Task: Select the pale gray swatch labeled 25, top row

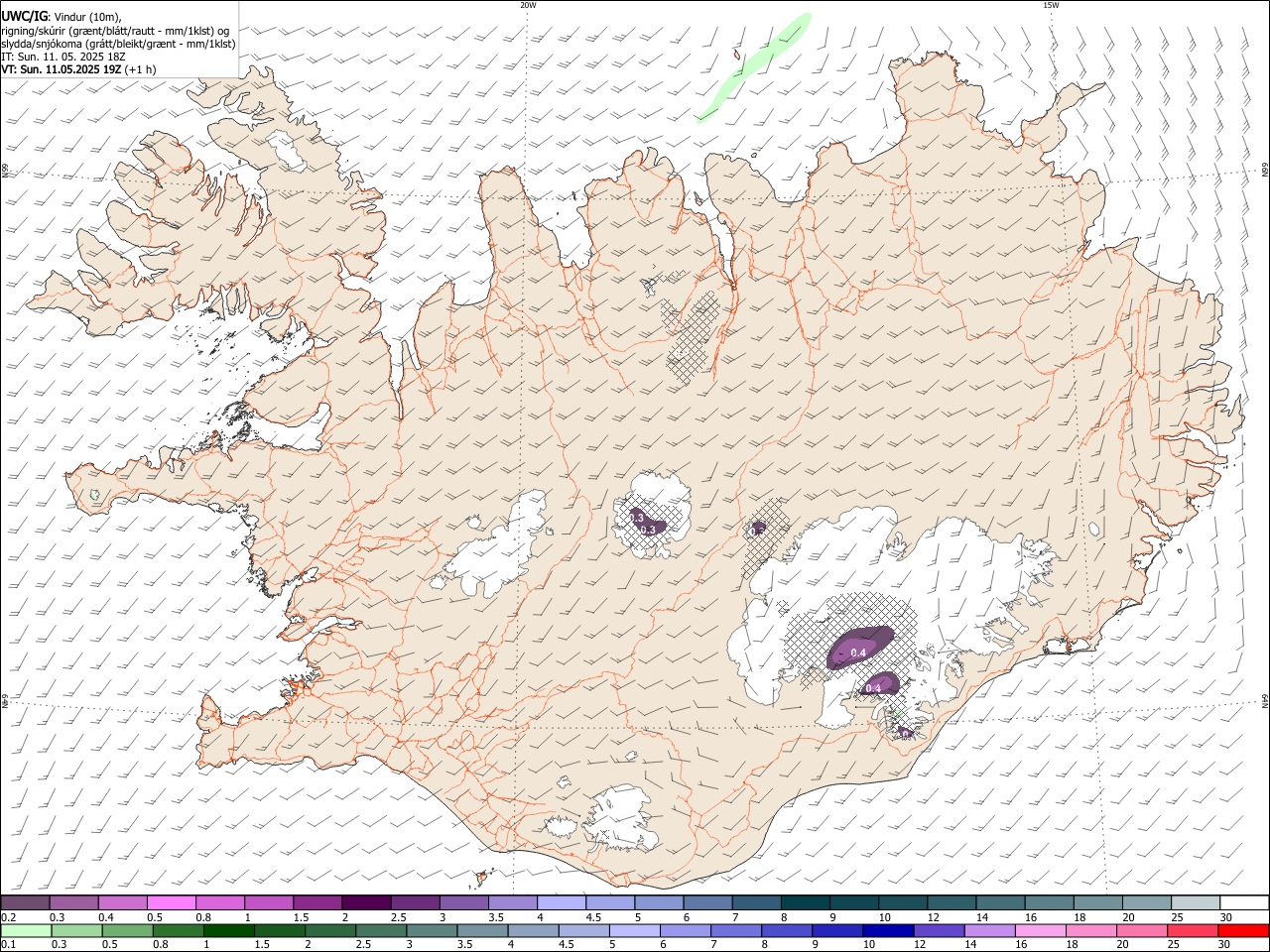Action: (1195, 902)
